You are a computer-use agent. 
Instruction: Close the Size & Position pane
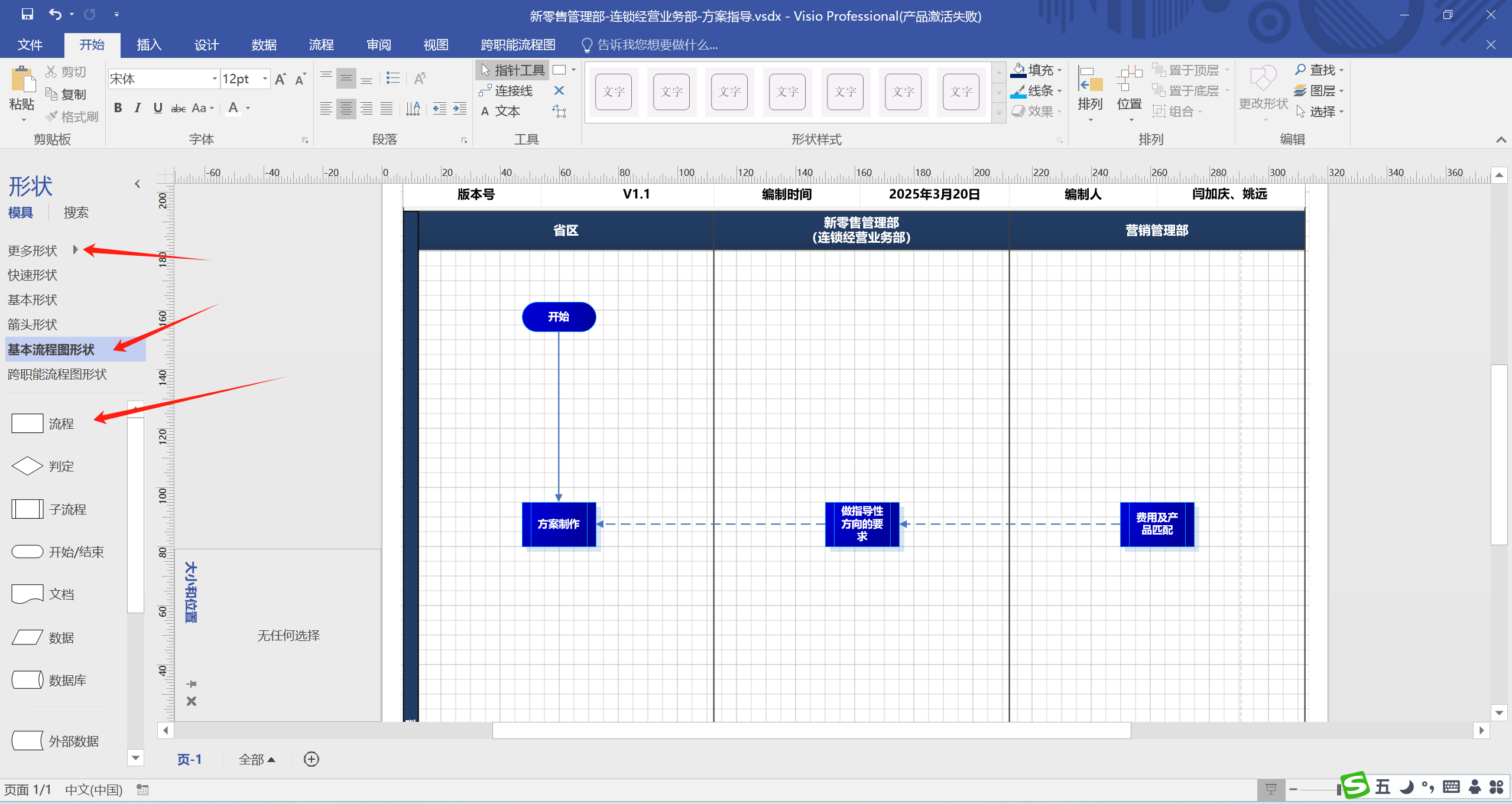[192, 702]
